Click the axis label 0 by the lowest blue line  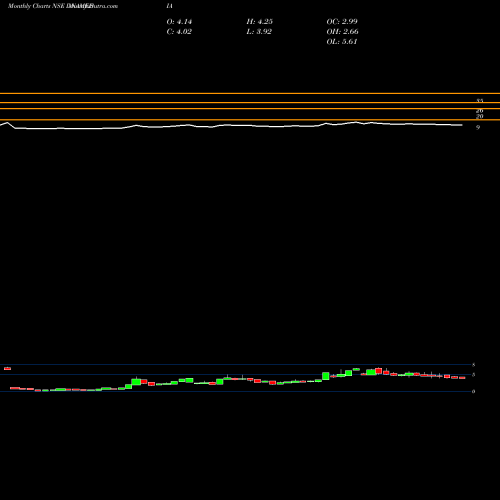coord(473,391)
